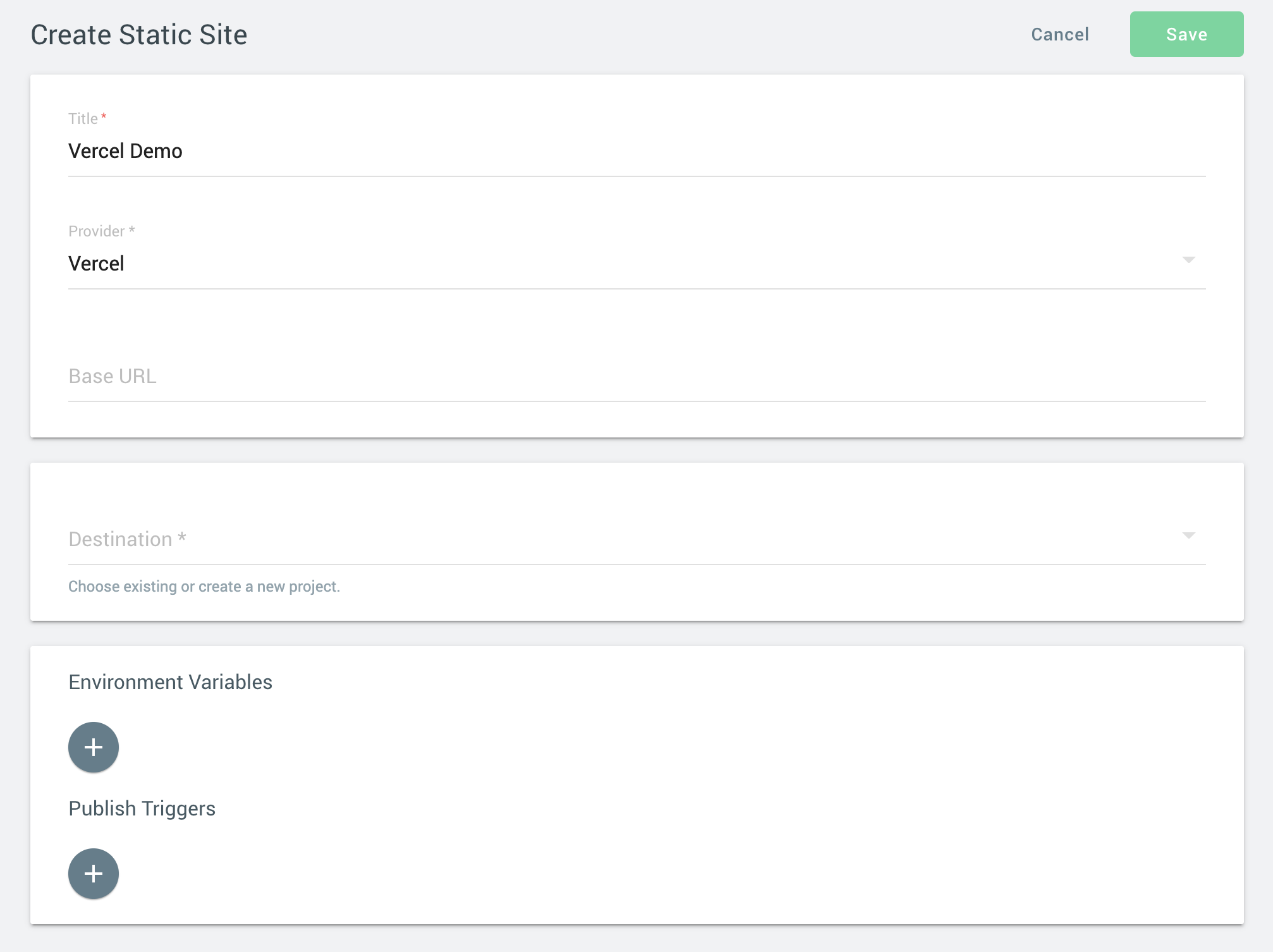The height and width of the screenshot is (952, 1273).
Task: Focus the Base URL input field
Action: 637,377
